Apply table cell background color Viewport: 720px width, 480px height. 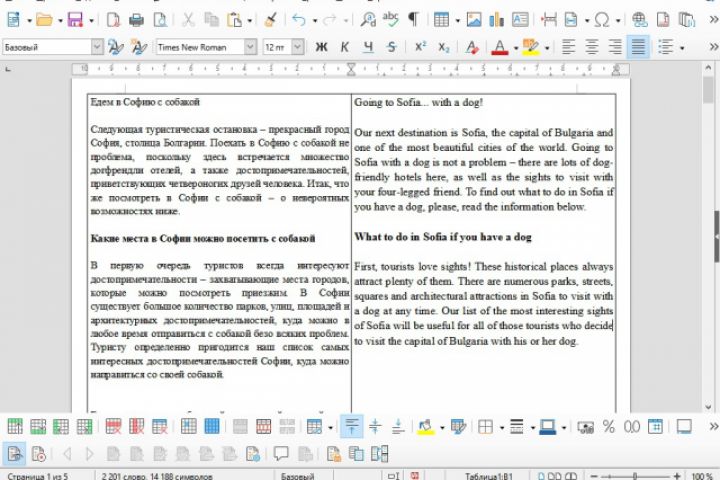coord(426,426)
